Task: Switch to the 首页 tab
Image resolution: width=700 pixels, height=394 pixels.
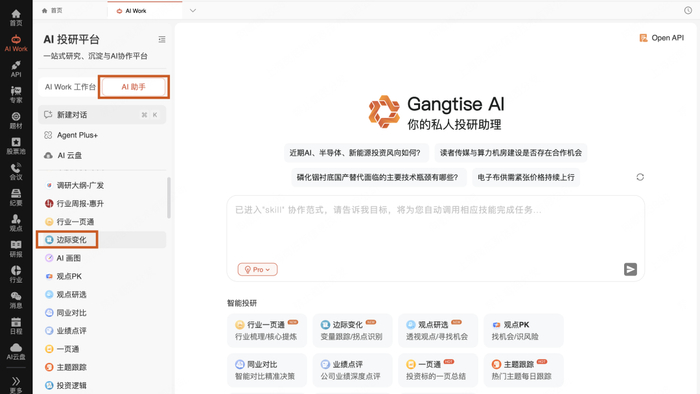Action: click(x=52, y=10)
